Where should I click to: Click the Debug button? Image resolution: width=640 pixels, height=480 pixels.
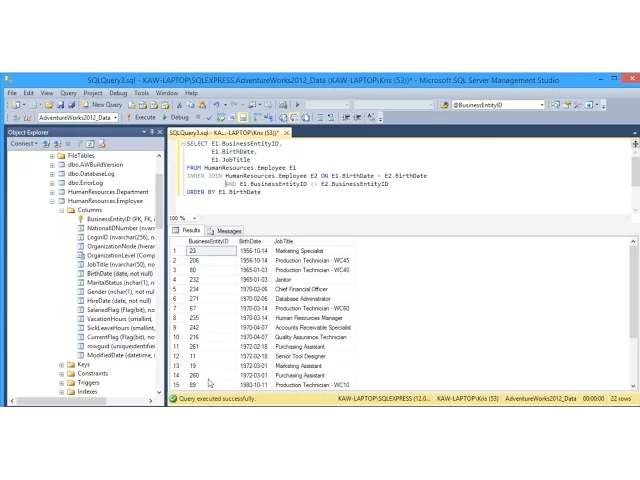click(x=176, y=118)
